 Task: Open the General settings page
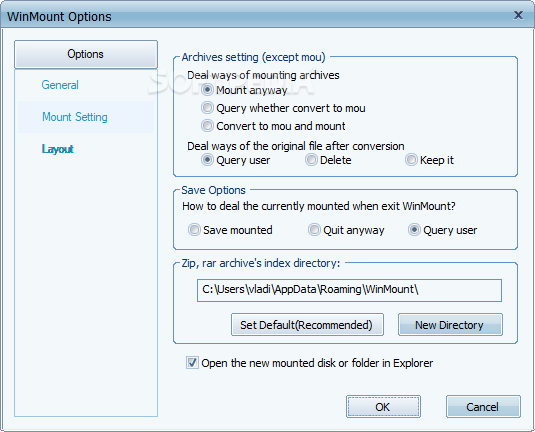coord(60,85)
